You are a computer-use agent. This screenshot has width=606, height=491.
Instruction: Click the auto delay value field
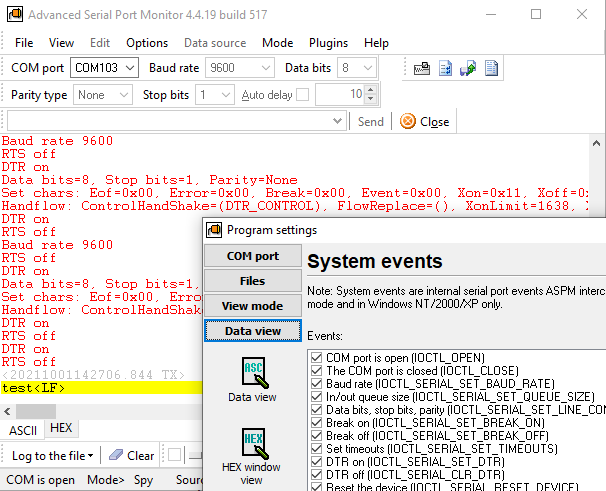point(340,94)
